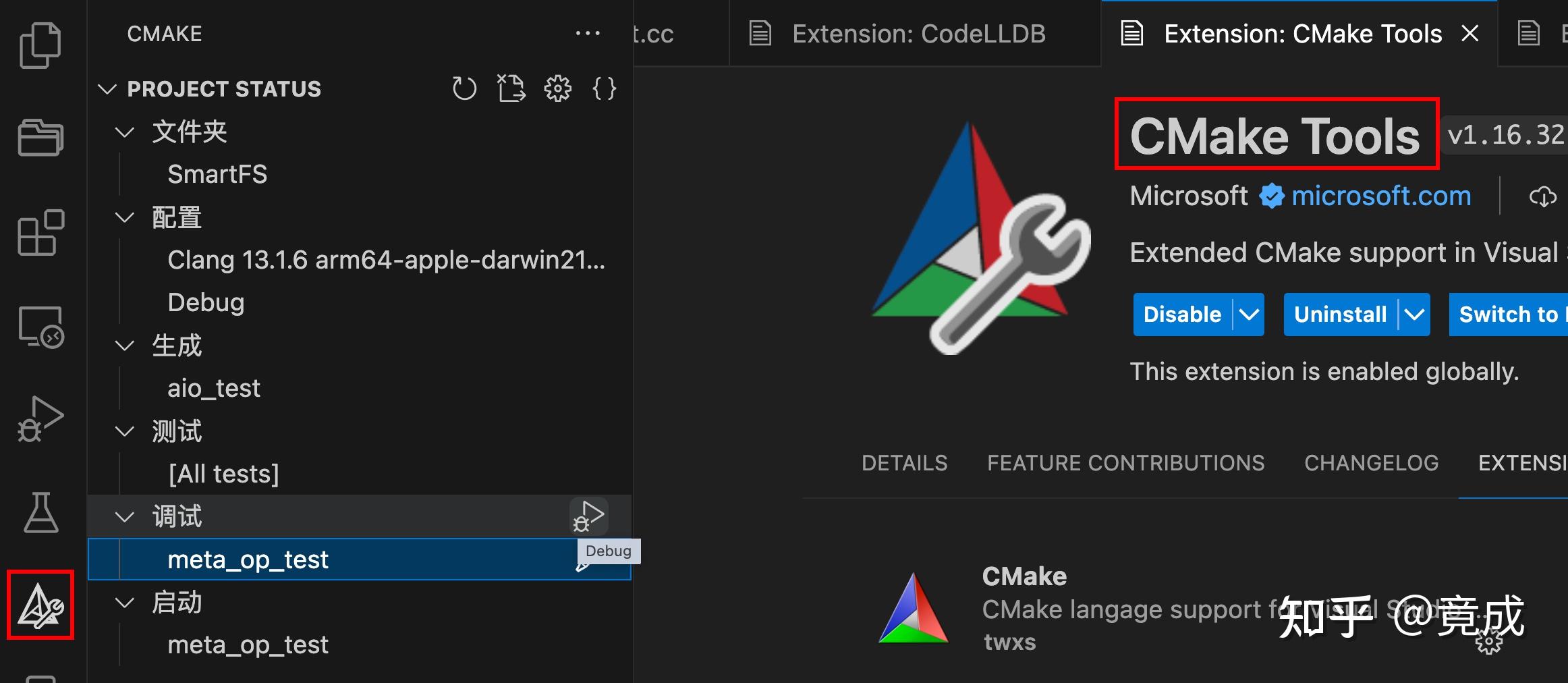1568x683 pixels.
Task: Open the microsoft.com publisher link
Action: pos(1381,196)
